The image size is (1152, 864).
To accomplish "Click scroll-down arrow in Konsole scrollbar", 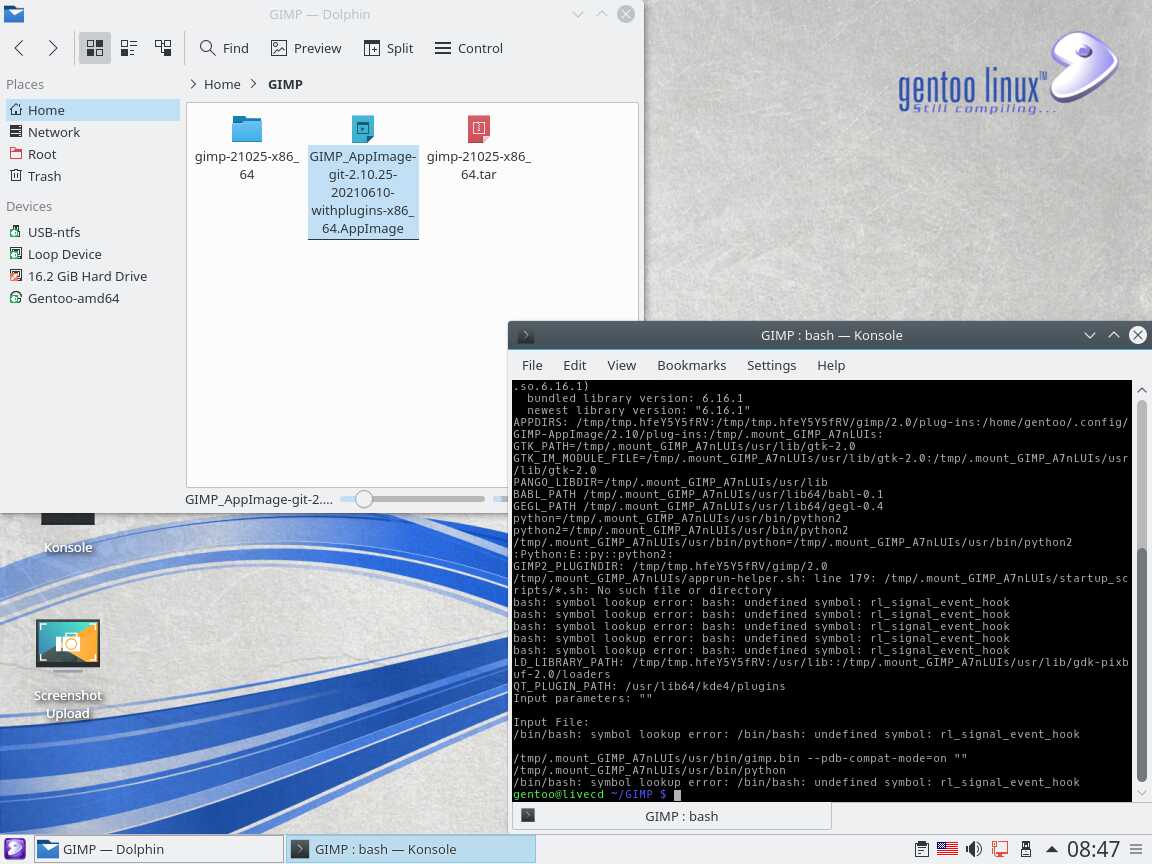I will coord(1142,793).
